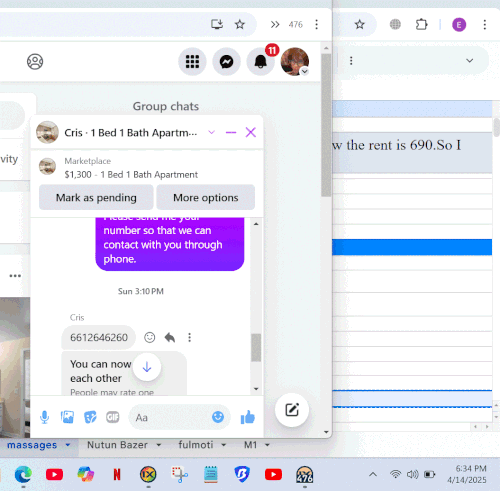Image resolution: width=500 pixels, height=491 pixels.
Task: Open the chat settings chevron beside Cris
Action: [x=211, y=132]
